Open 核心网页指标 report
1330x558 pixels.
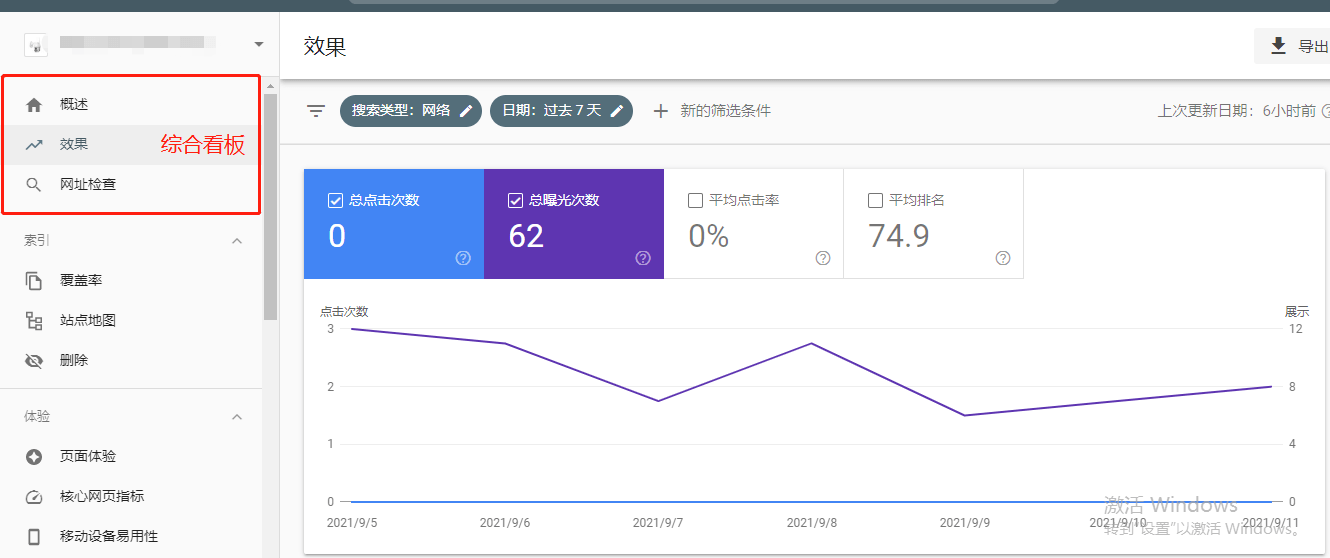pos(131,497)
